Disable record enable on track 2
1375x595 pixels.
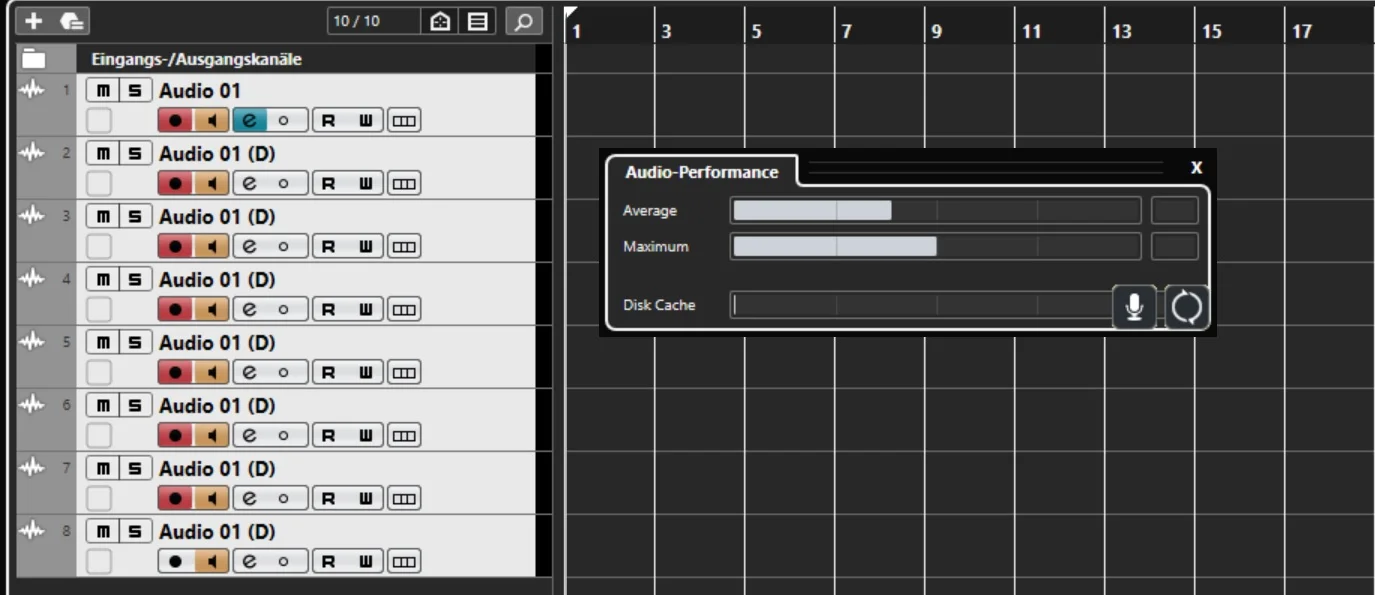click(x=175, y=183)
